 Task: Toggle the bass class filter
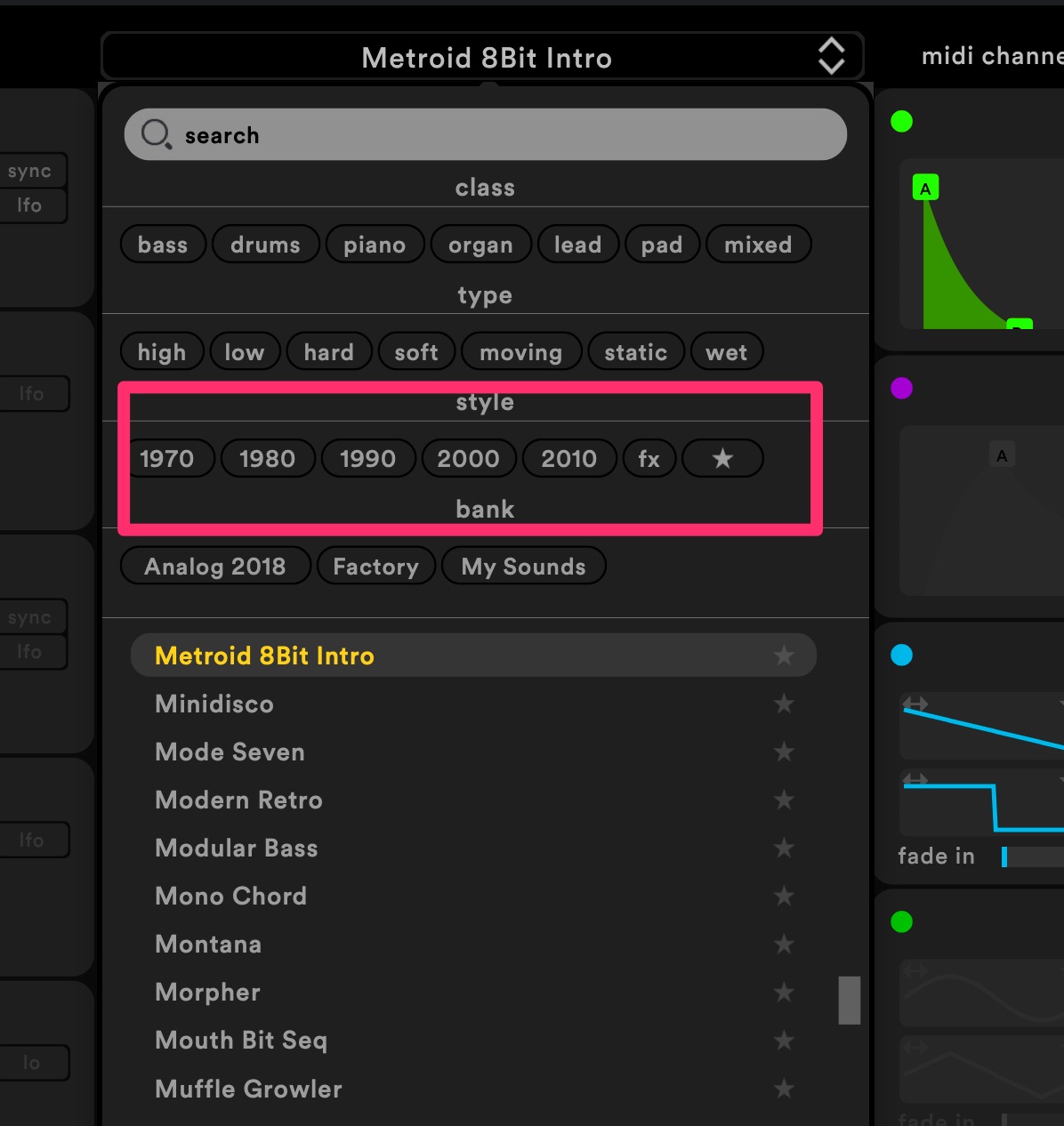click(163, 245)
